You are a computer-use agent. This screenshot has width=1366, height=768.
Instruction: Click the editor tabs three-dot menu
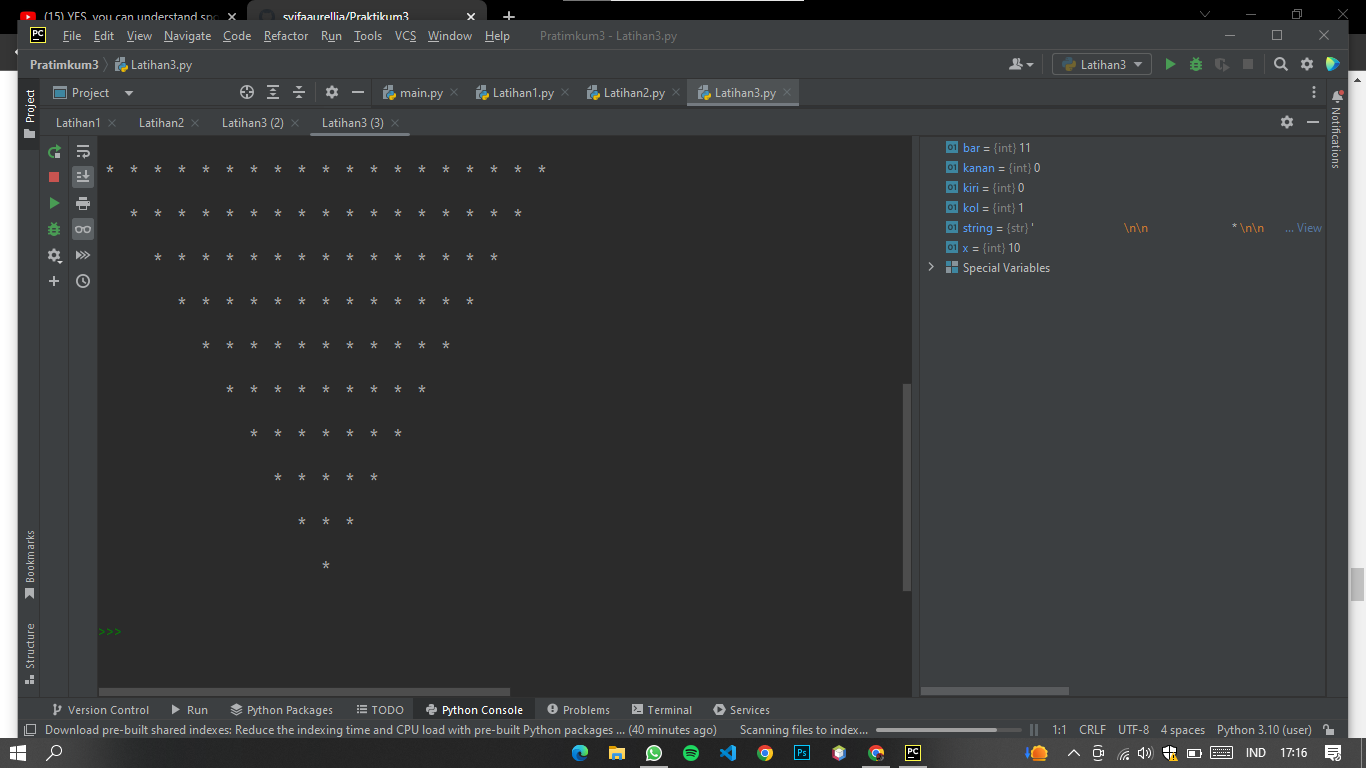click(x=1314, y=92)
